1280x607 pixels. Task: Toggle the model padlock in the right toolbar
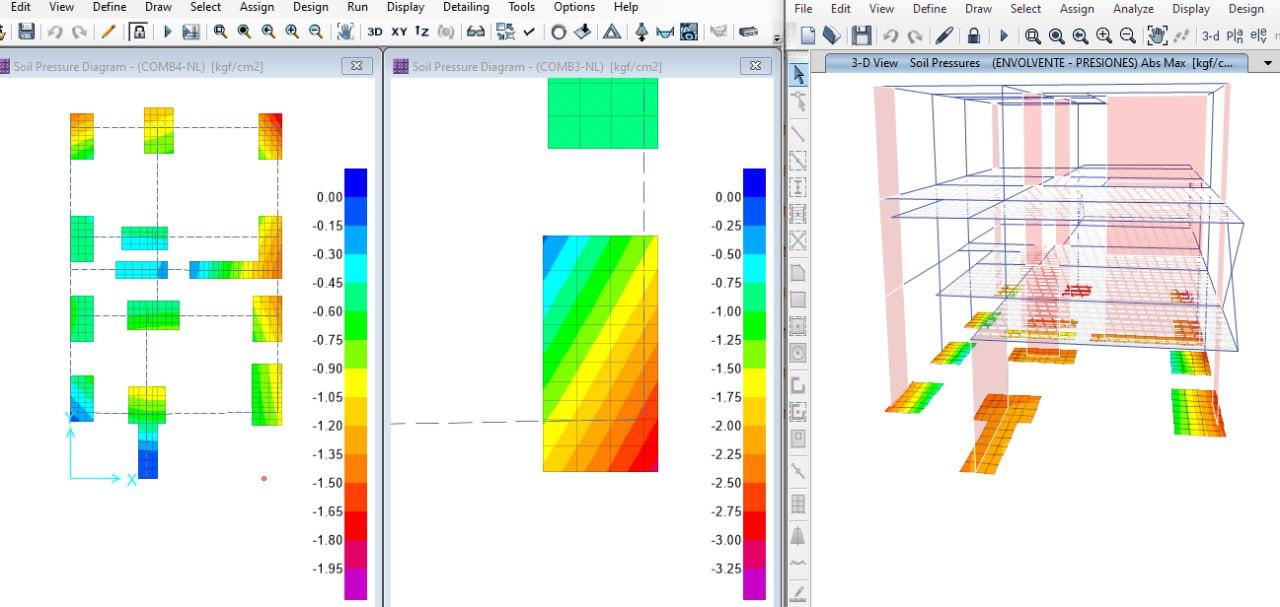[x=973, y=36]
